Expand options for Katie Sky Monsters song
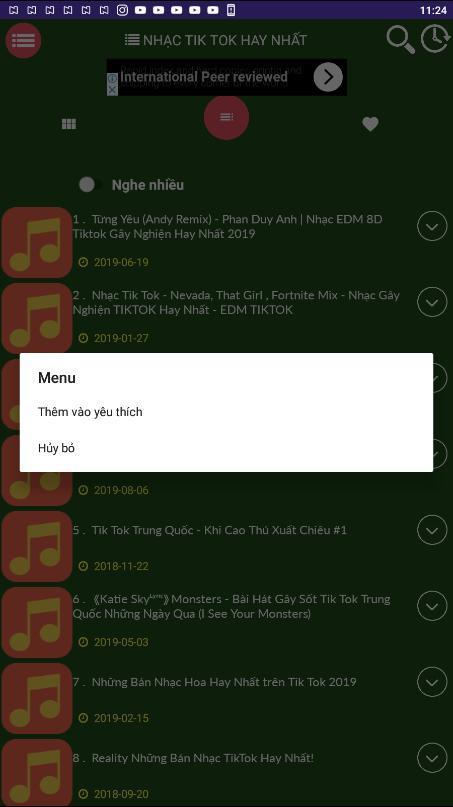This screenshot has height=807, width=453. click(x=432, y=606)
